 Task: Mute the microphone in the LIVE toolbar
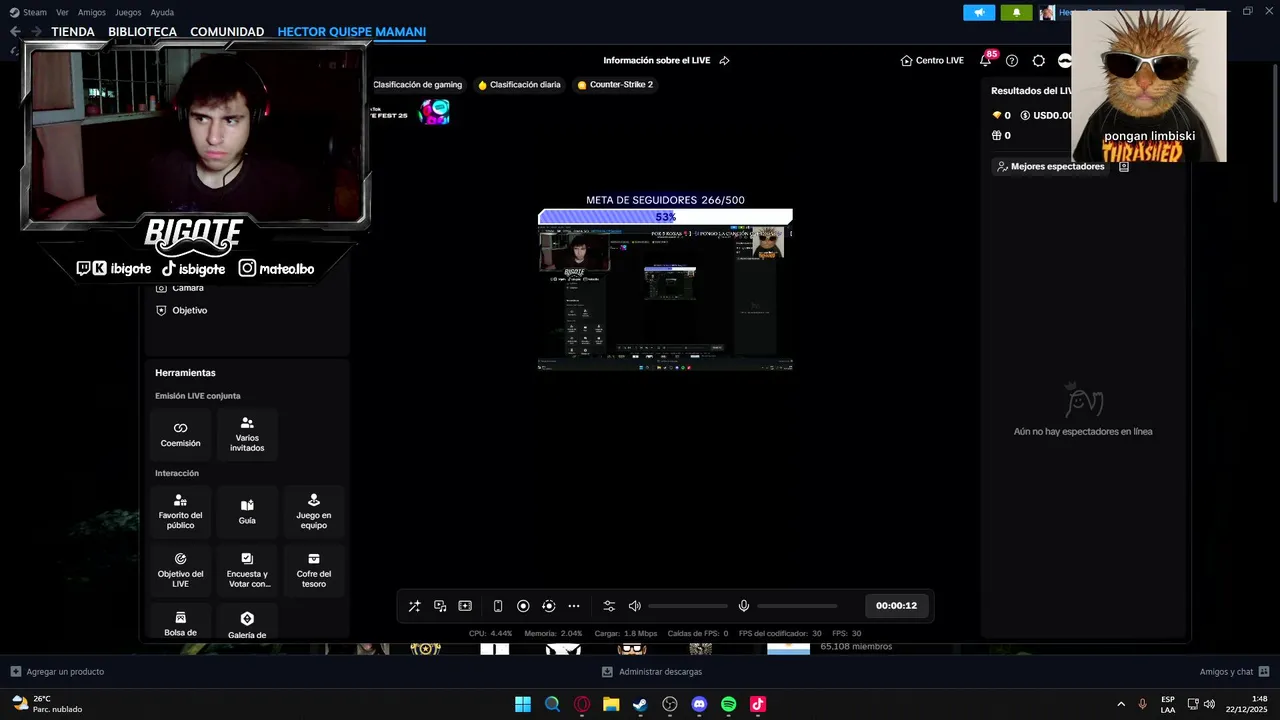[x=744, y=606]
